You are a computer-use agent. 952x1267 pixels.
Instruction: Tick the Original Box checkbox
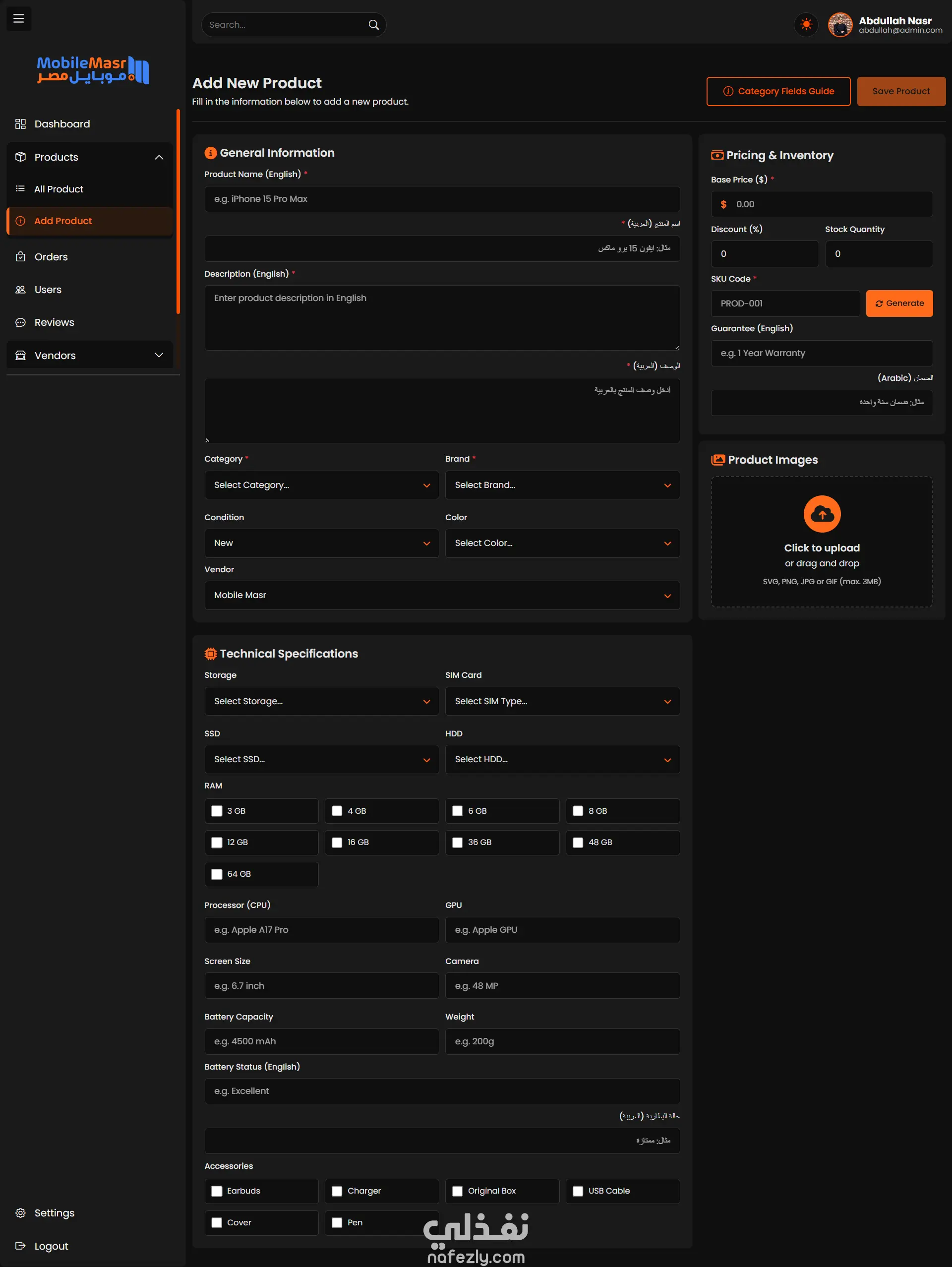(x=457, y=1191)
